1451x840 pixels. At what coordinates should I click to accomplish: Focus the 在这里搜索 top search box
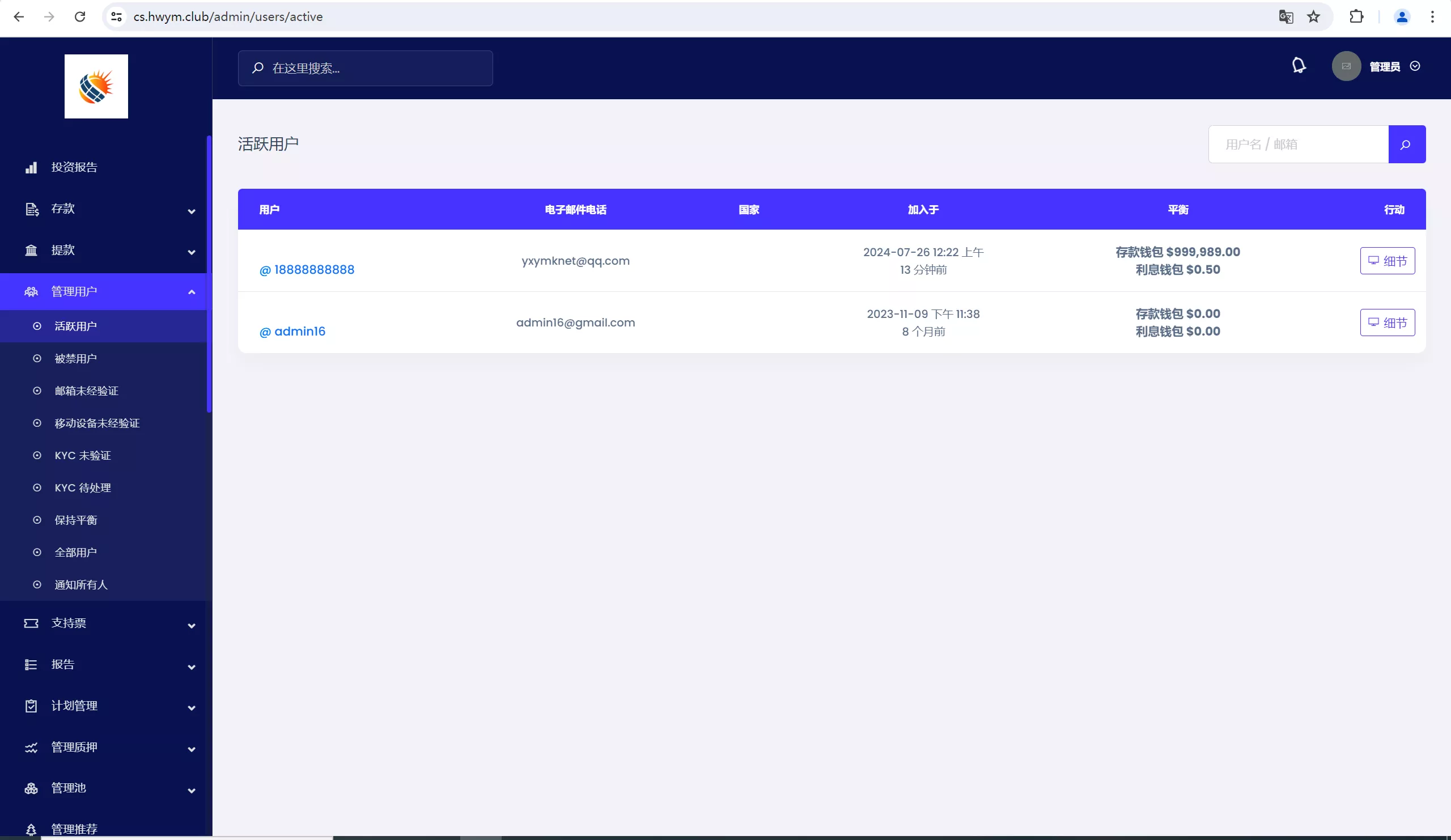[365, 69]
